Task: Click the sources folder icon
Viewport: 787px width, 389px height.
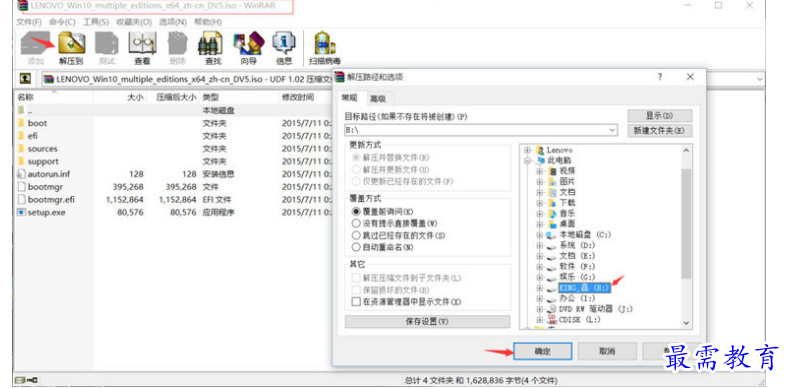Action: coord(21,149)
